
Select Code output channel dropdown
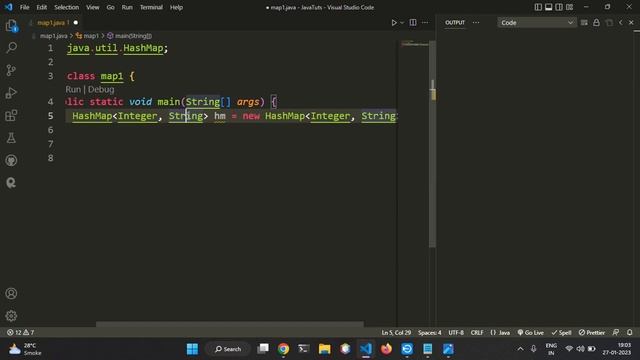click(537, 22)
